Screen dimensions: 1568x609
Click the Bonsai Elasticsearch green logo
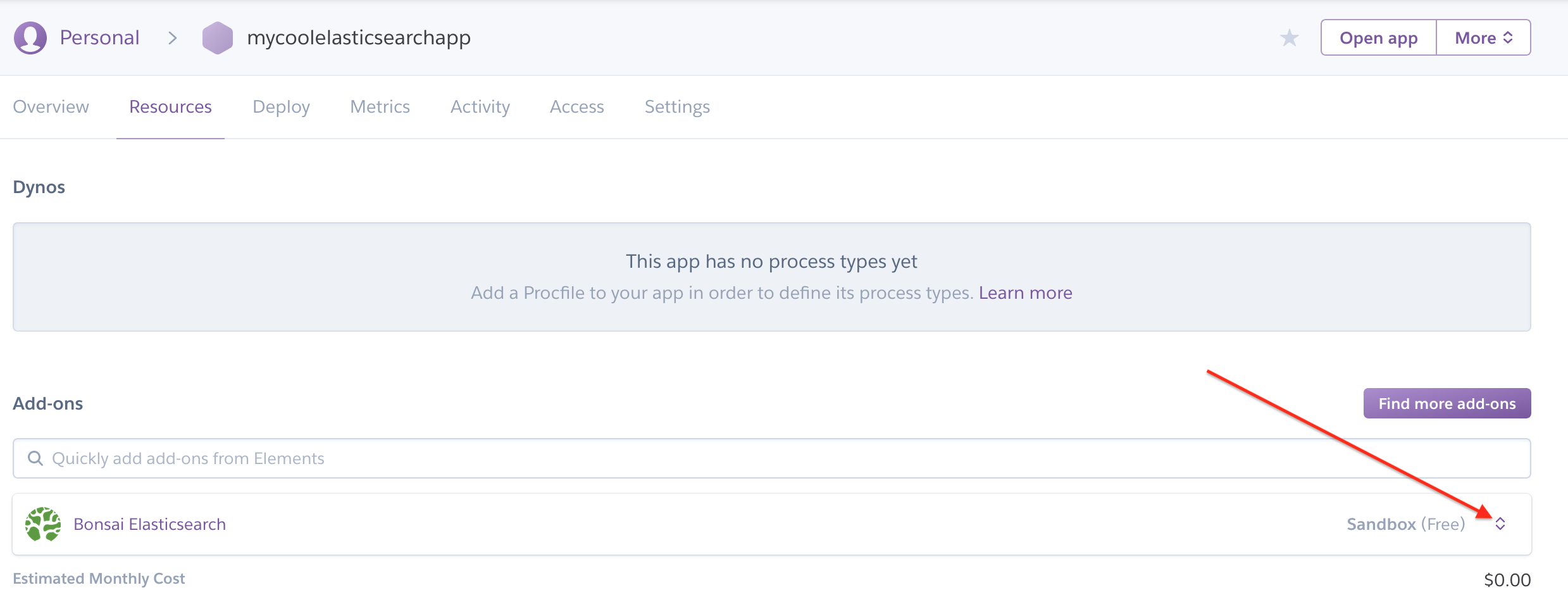point(43,524)
